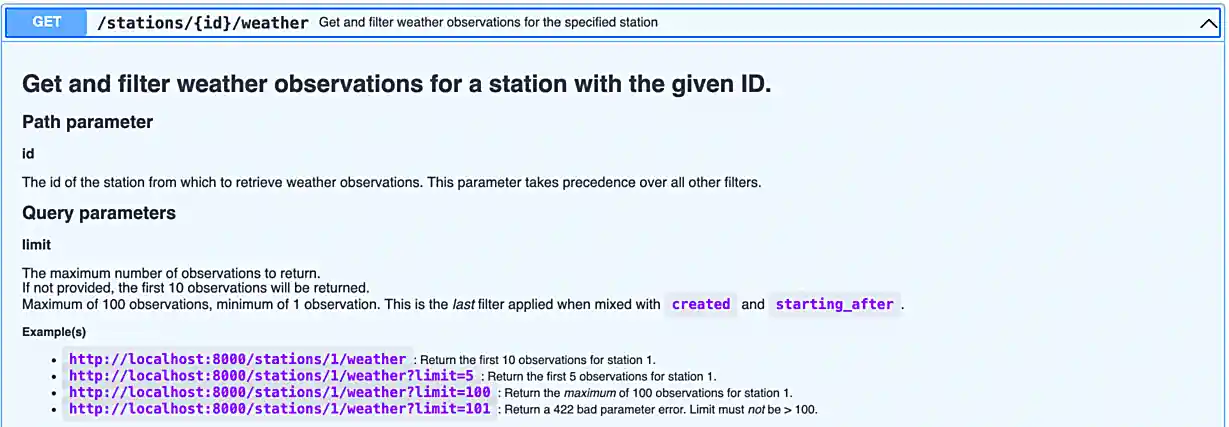
Task: Click the example URL ending in limit=101
Action: pyautogui.click(x=280, y=410)
